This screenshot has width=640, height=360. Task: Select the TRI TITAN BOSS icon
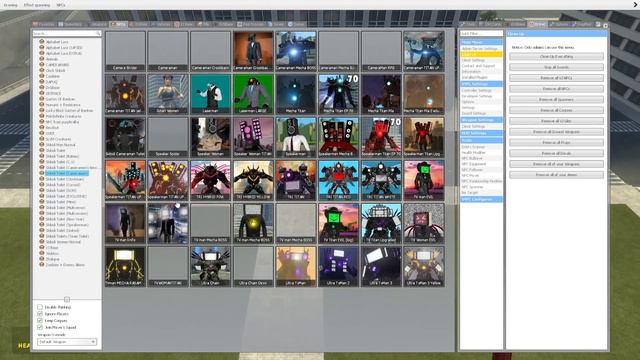(x=338, y=180)
